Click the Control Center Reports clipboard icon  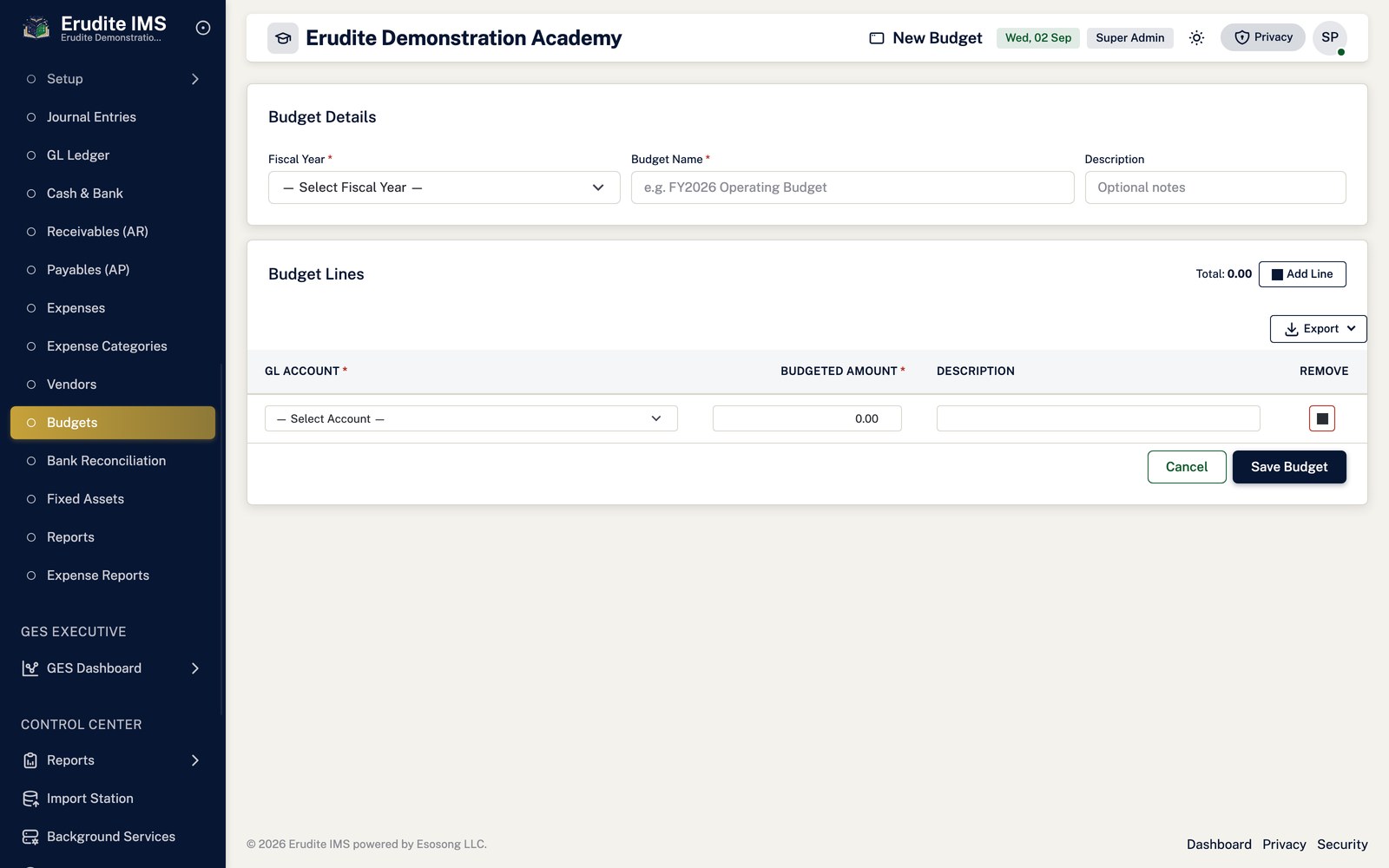[x=30, y=760]
